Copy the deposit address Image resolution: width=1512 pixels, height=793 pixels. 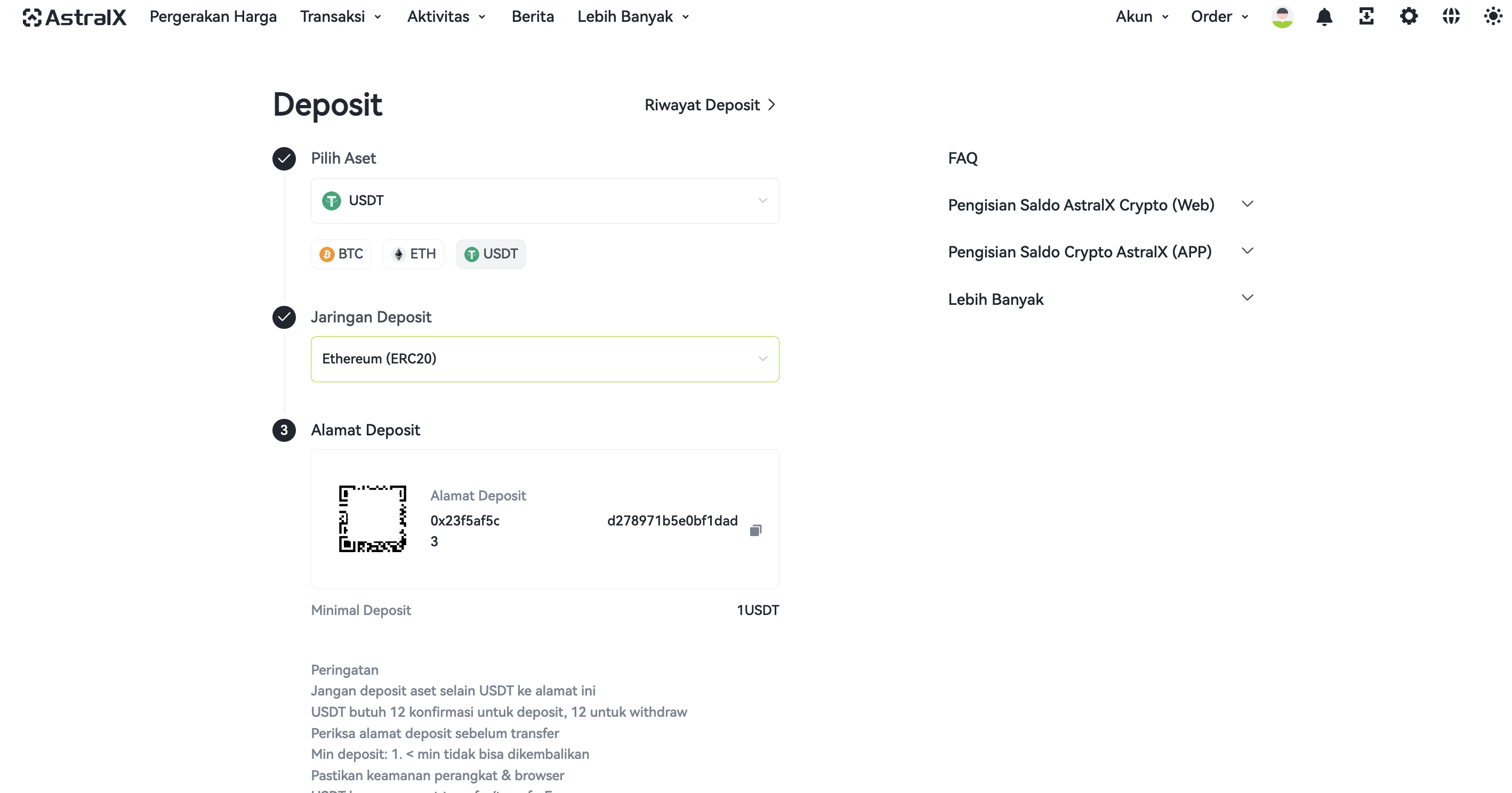click(x=755, y=530)
